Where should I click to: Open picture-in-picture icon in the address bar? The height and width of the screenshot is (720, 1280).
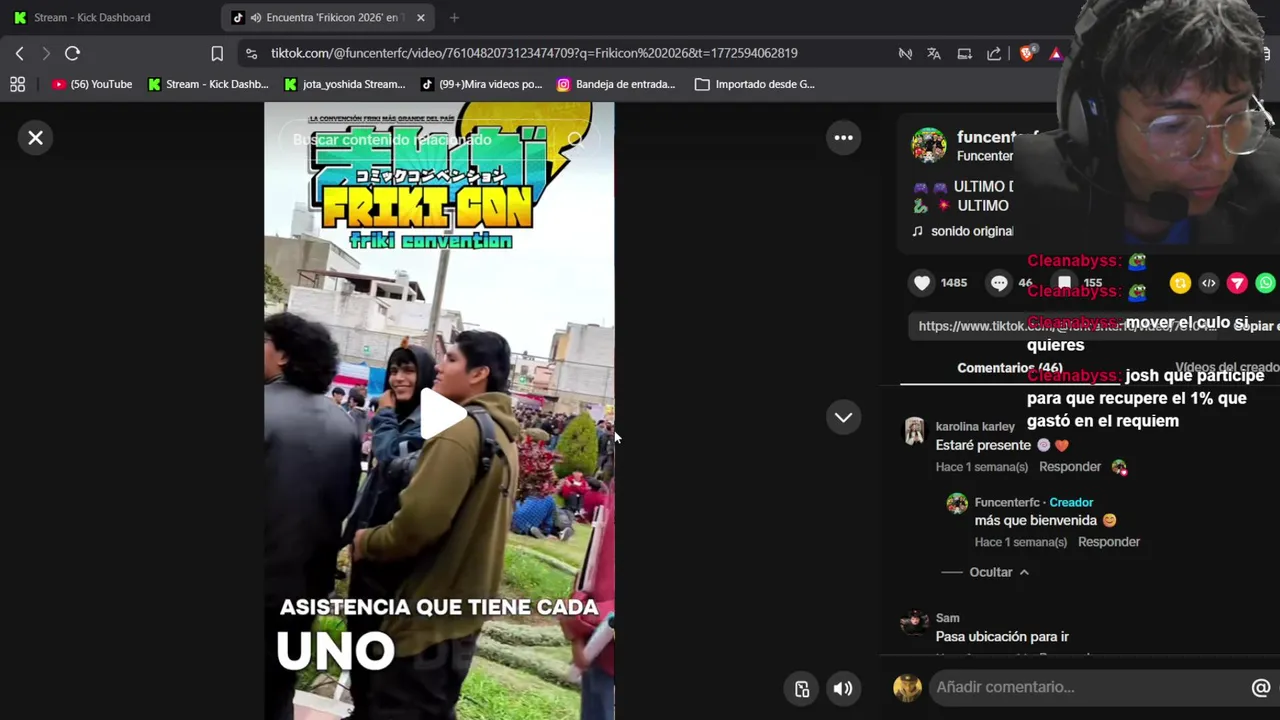964,53
